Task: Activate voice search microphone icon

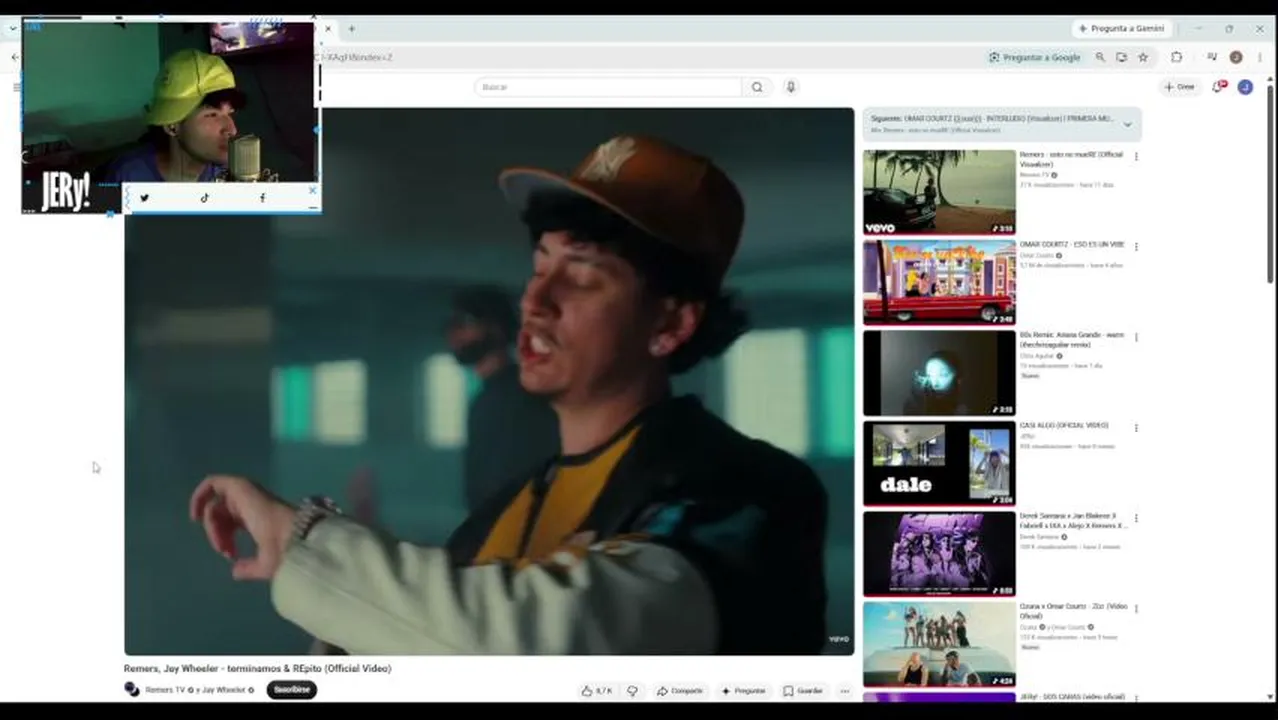Action: [790, 87]
